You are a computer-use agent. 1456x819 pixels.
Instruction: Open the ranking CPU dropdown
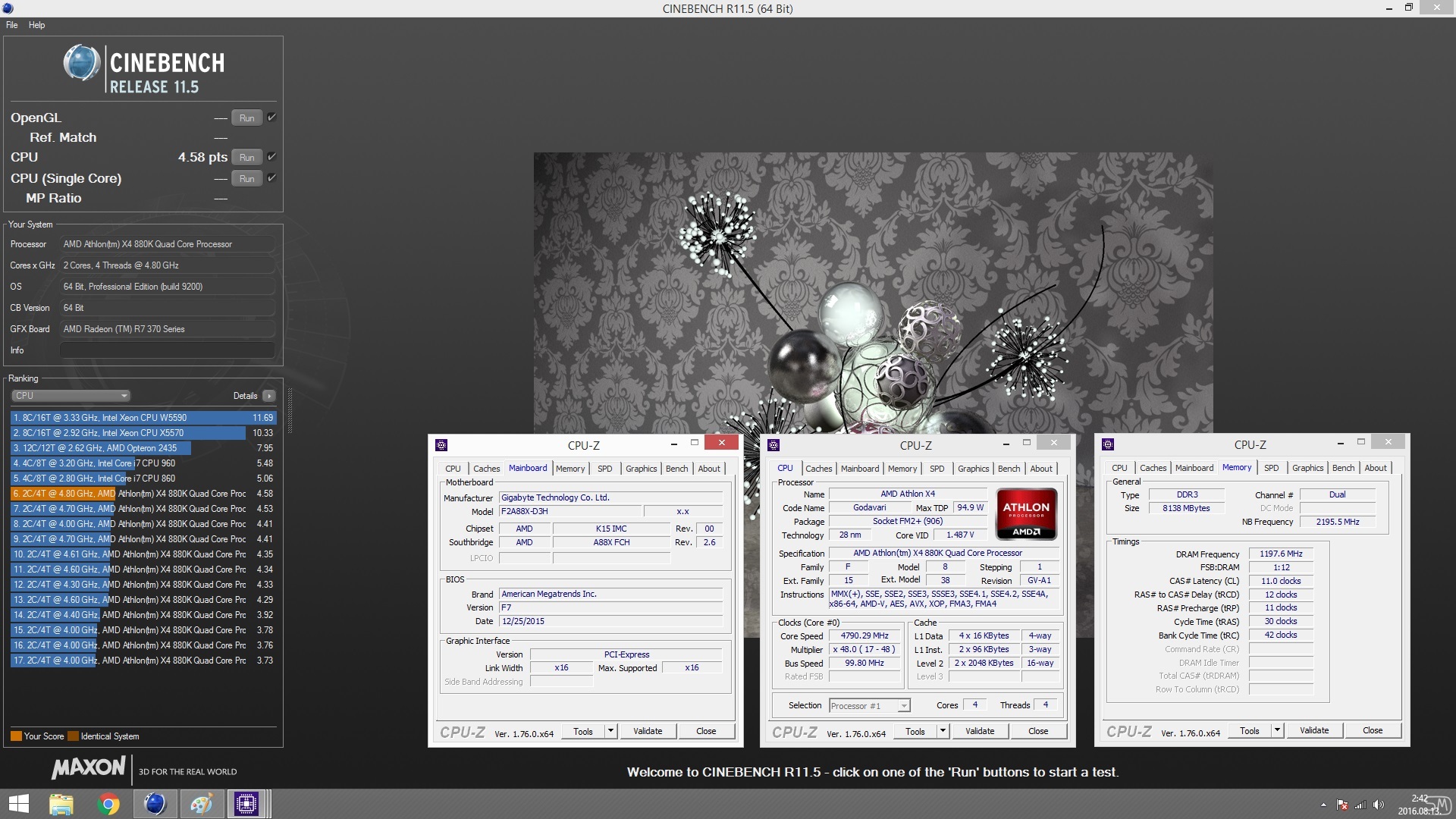pos(71,396)
